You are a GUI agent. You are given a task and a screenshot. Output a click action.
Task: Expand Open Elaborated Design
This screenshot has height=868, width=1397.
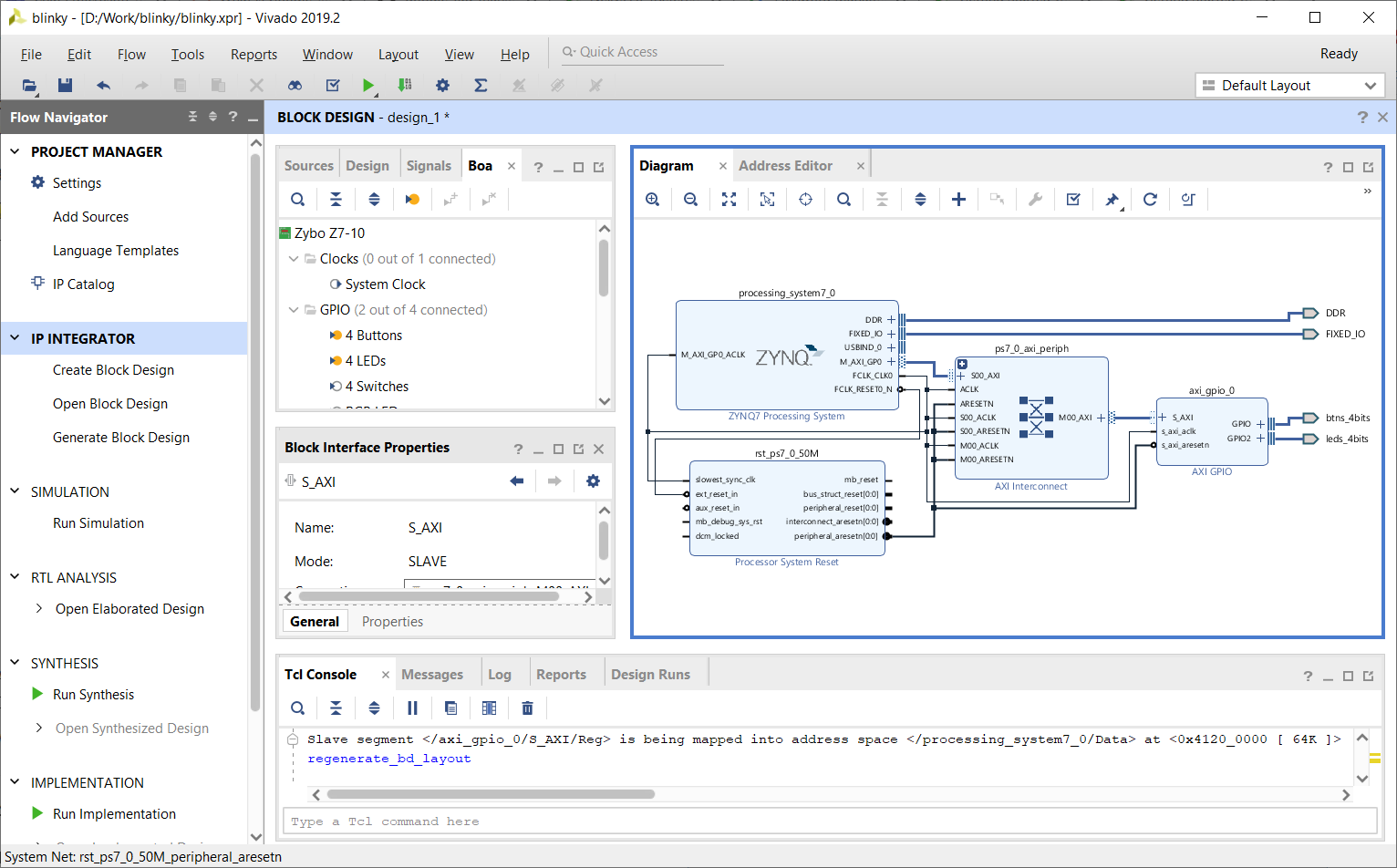(x=38, y=608)
